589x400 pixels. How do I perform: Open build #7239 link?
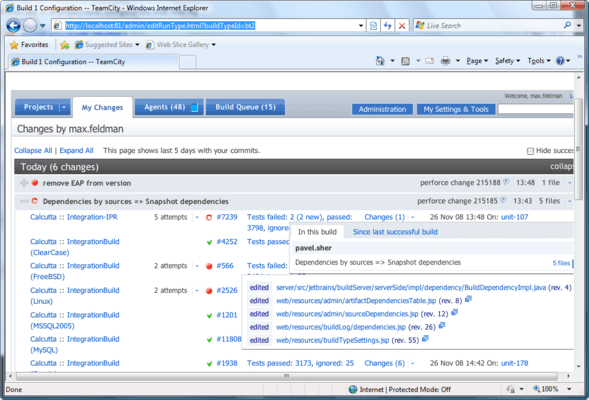pos(227,217)
